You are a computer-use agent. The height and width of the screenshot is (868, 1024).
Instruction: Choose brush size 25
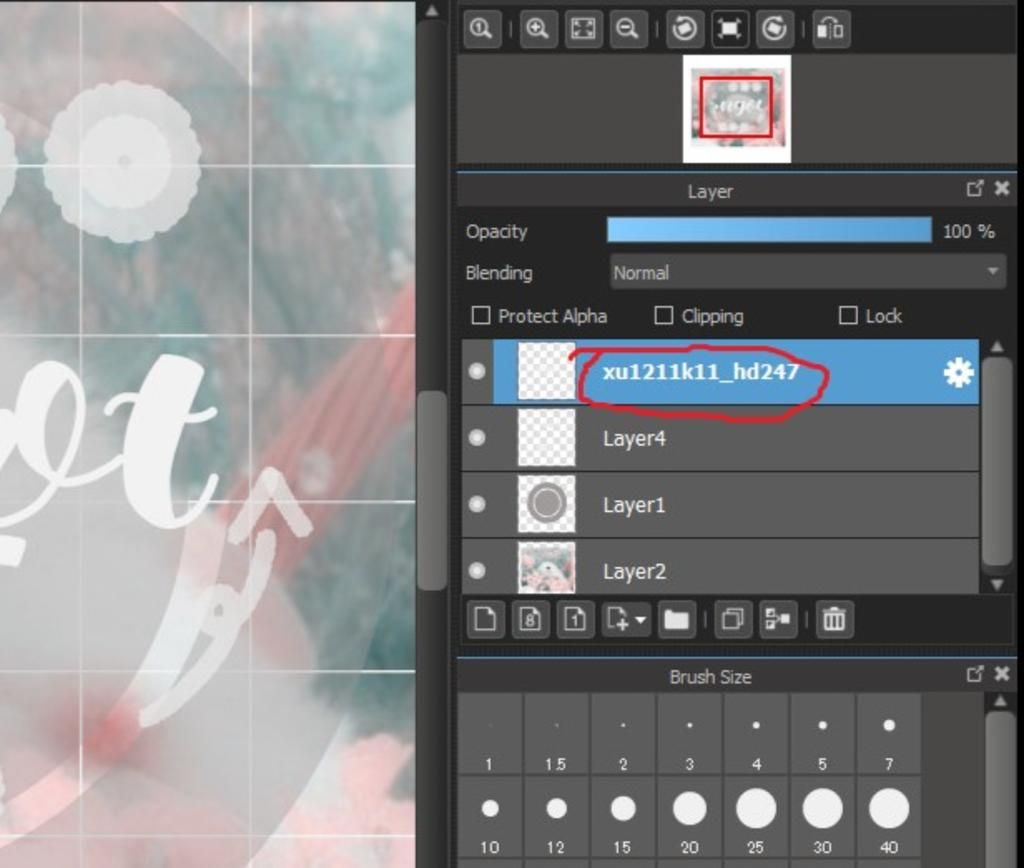[756, 818]
